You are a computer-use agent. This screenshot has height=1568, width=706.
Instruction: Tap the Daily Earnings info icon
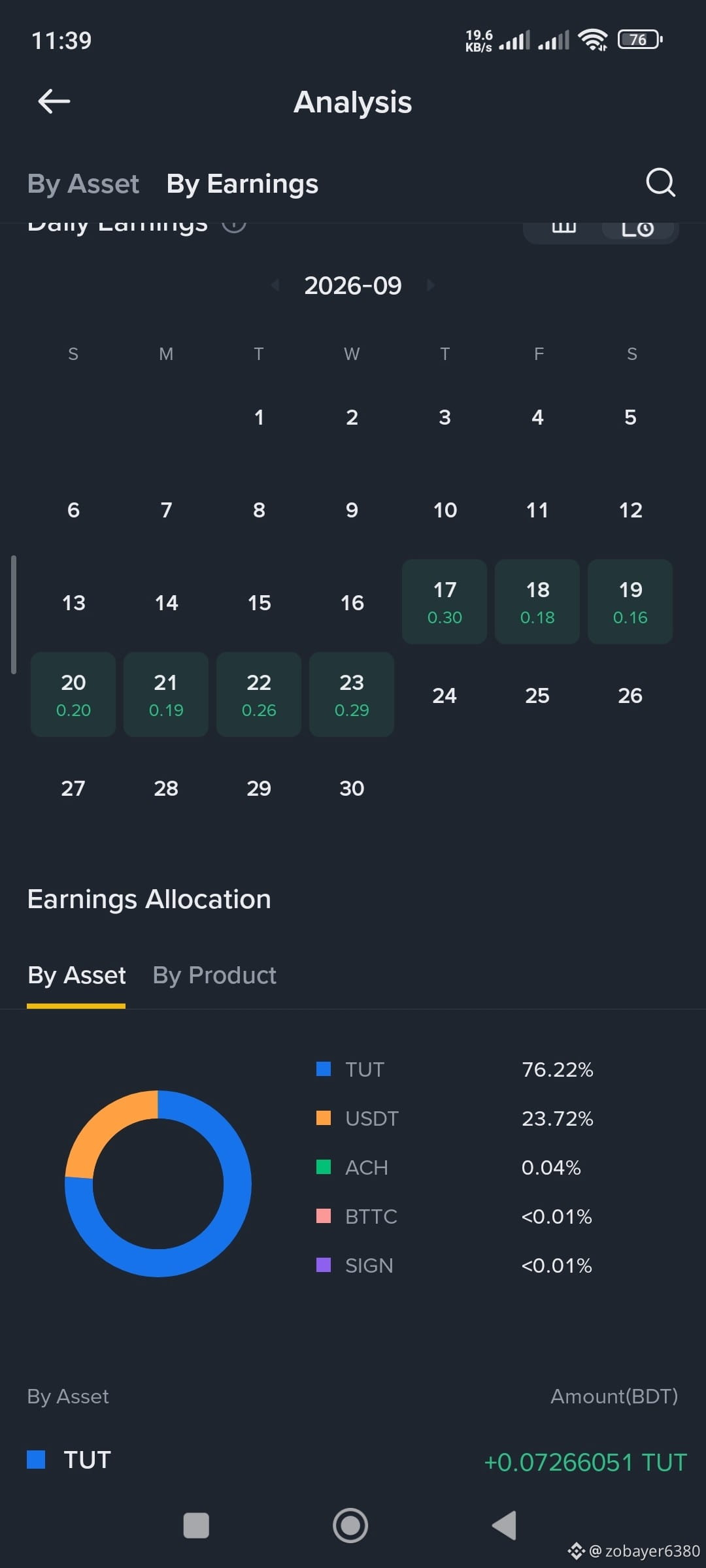(234, 225)
